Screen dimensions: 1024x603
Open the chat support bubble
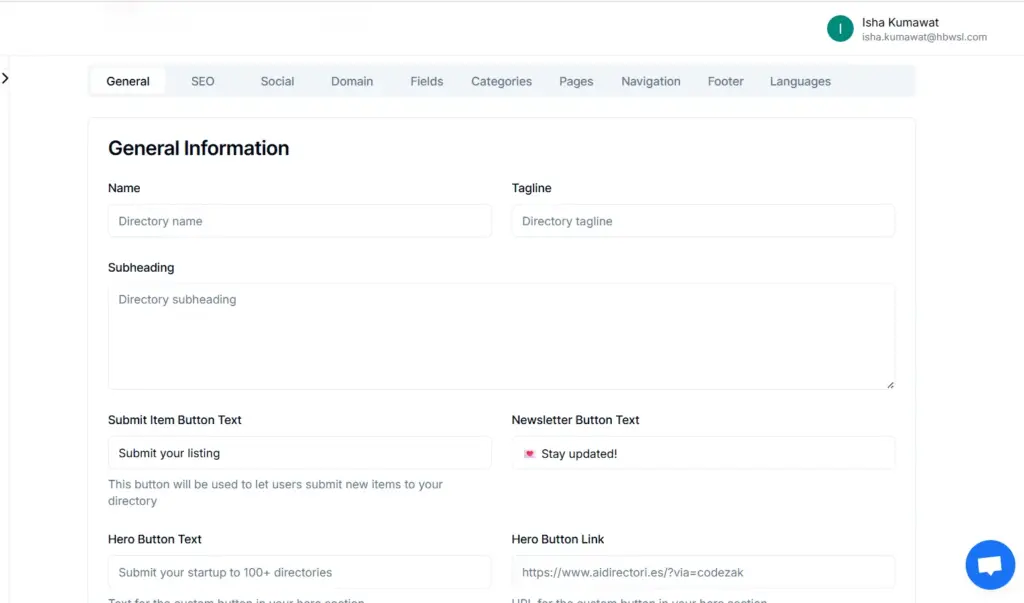tap(989, 564)
